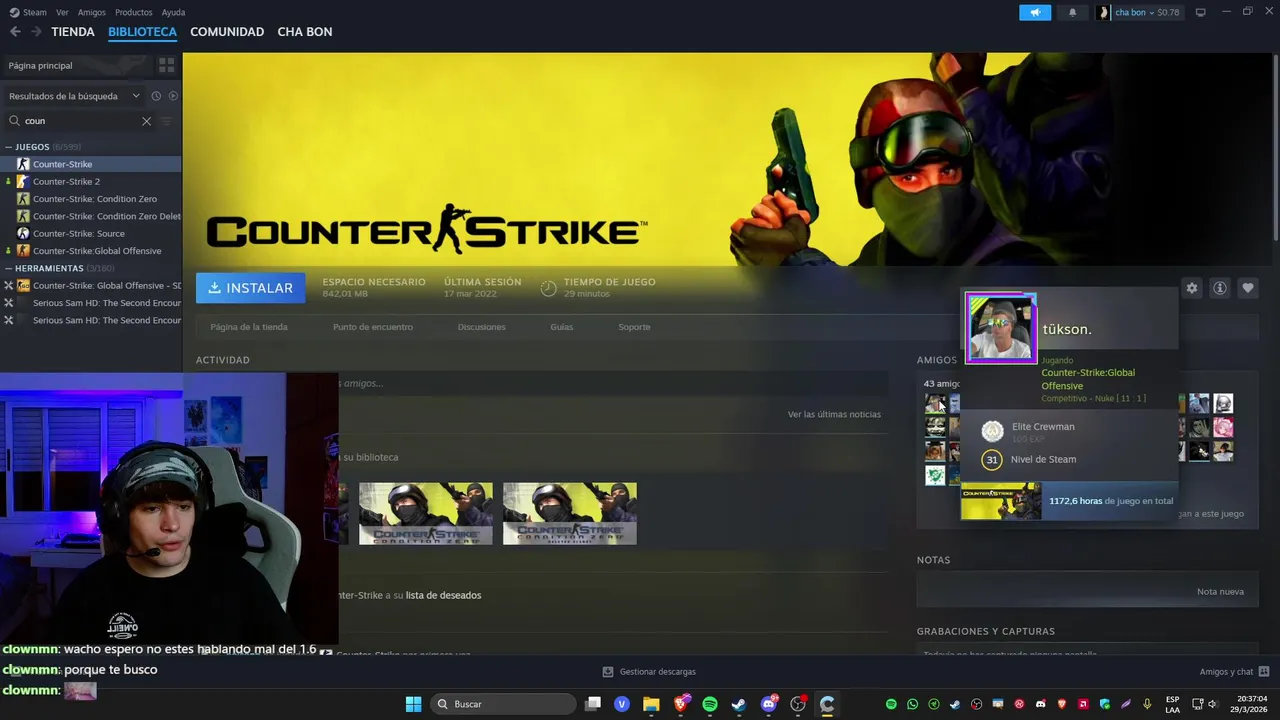
Task: Select Counter-Strike in game list
Action: click(x=91, y=164)
